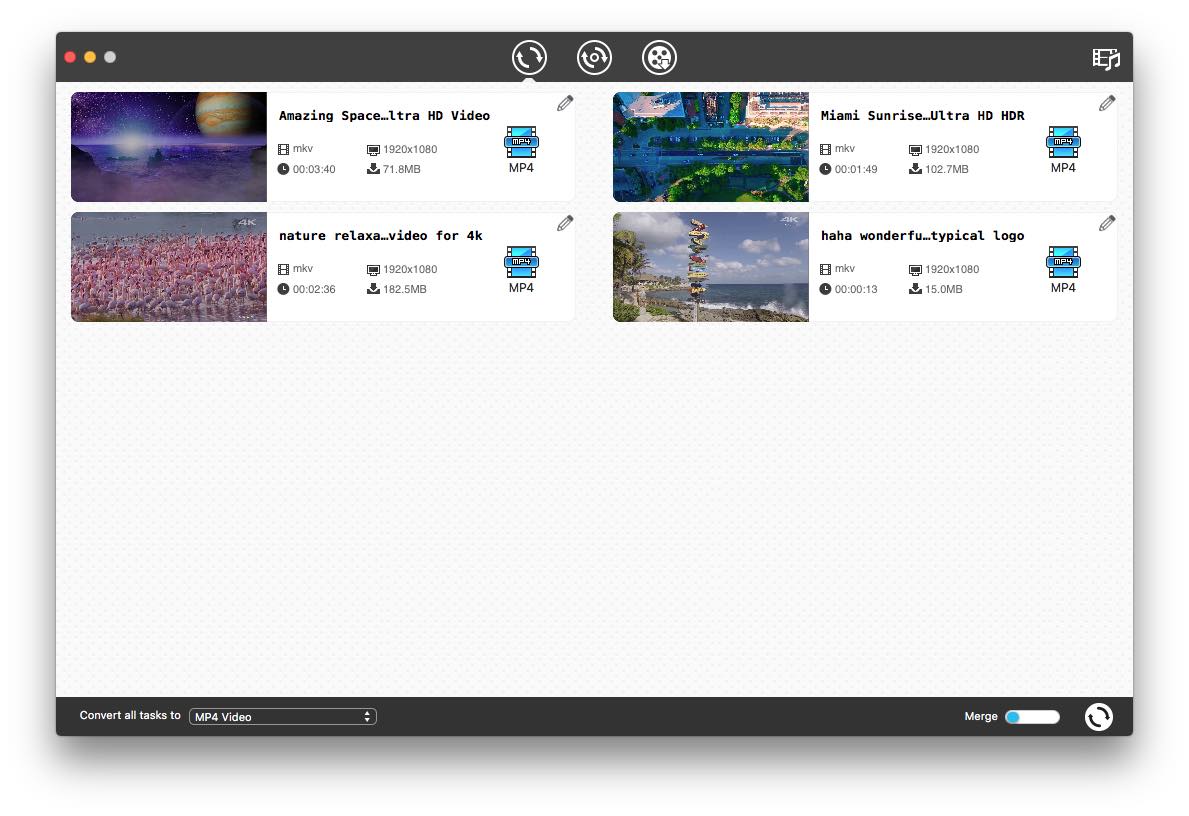
Task: Open the Convert tab icon in toolbar
Action: (529, 58)
